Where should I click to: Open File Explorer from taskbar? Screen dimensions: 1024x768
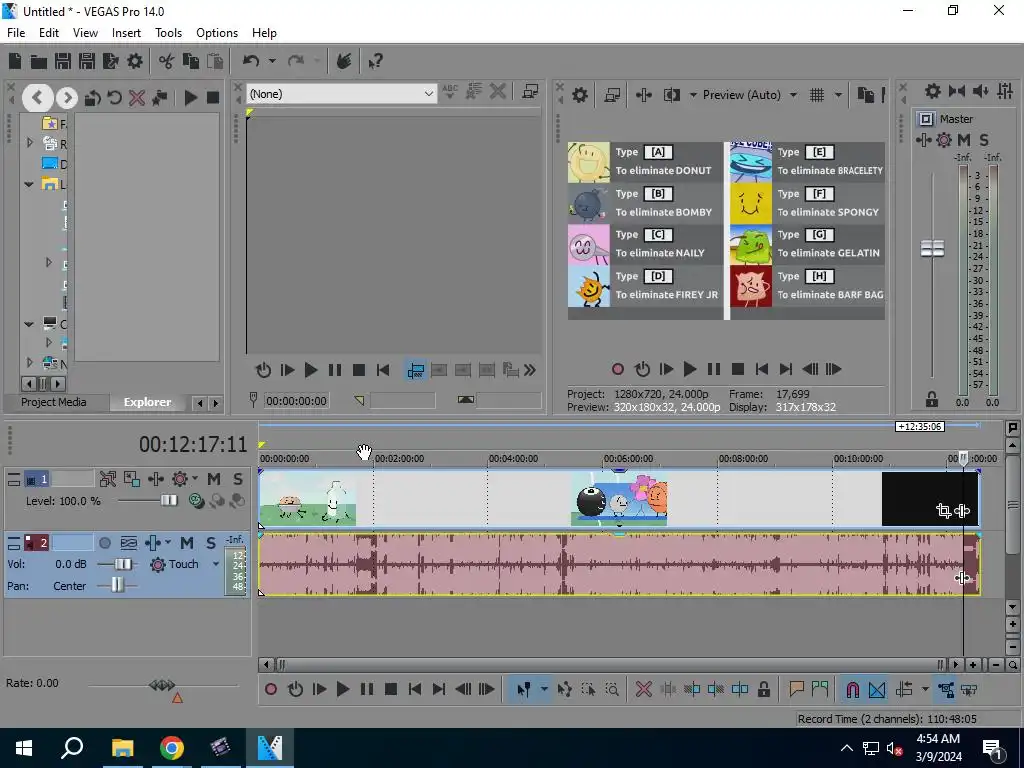tap(122, 748)
